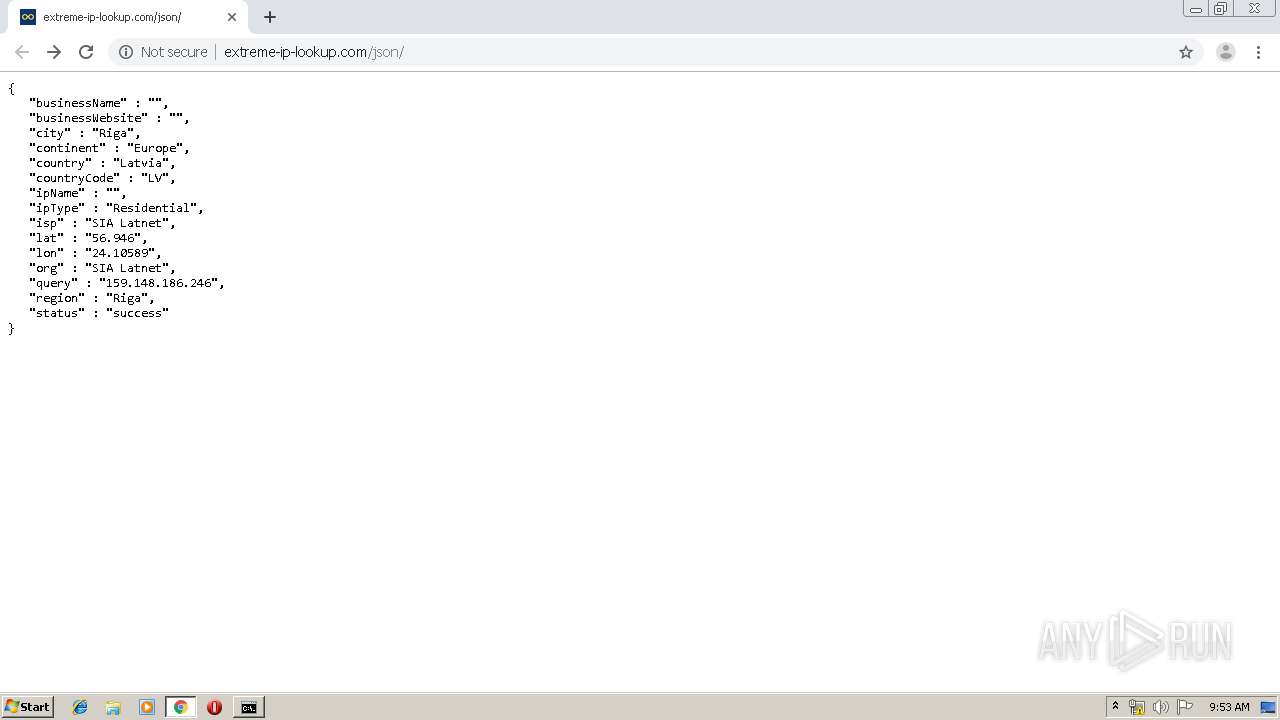Screen dimensions: 1280x720
Task: Open the Windows Start menu
Action: (x=28, y=707)
